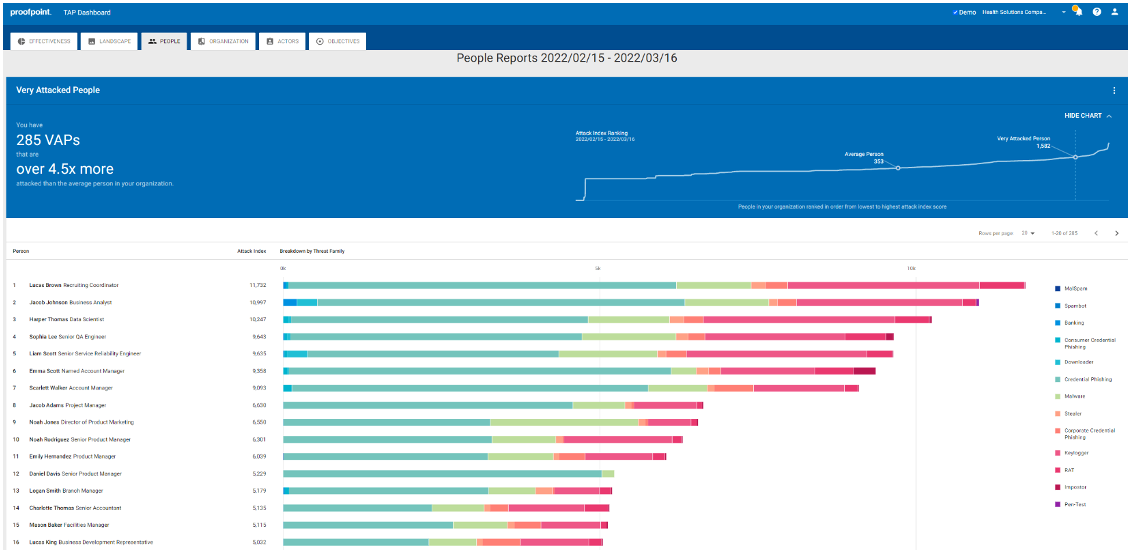Viewport: 1134px width, 558px height.
Task: Click attack index value 11,732
Action: (258, 285)
